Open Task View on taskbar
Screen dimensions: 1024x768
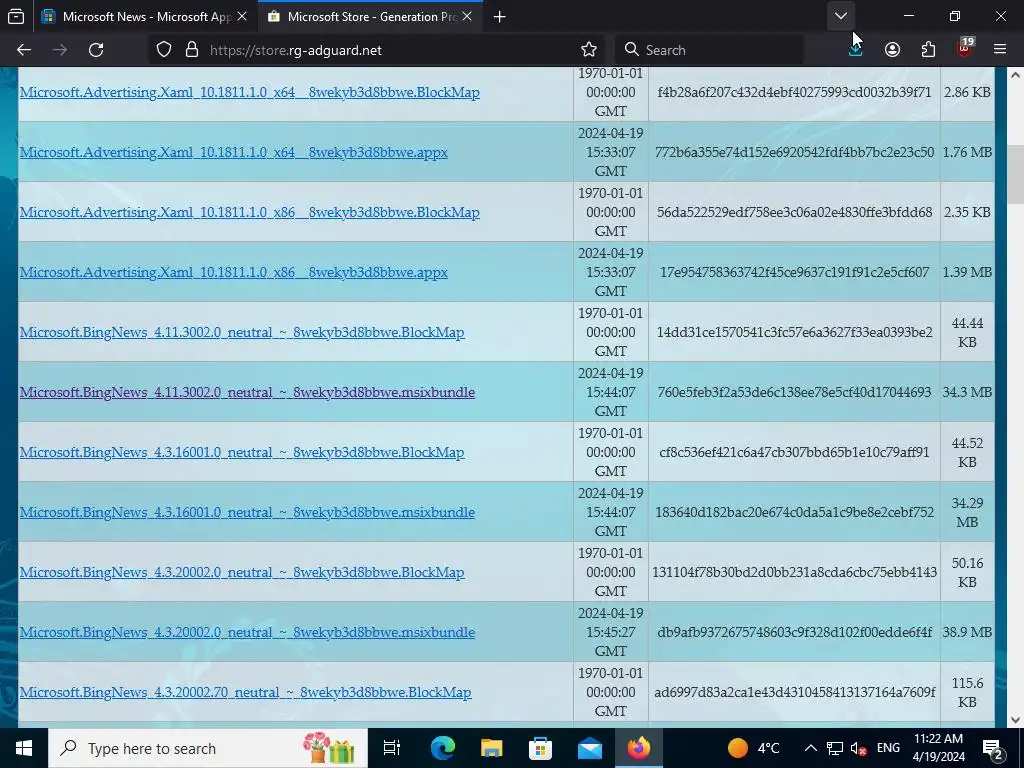point(392,748)
